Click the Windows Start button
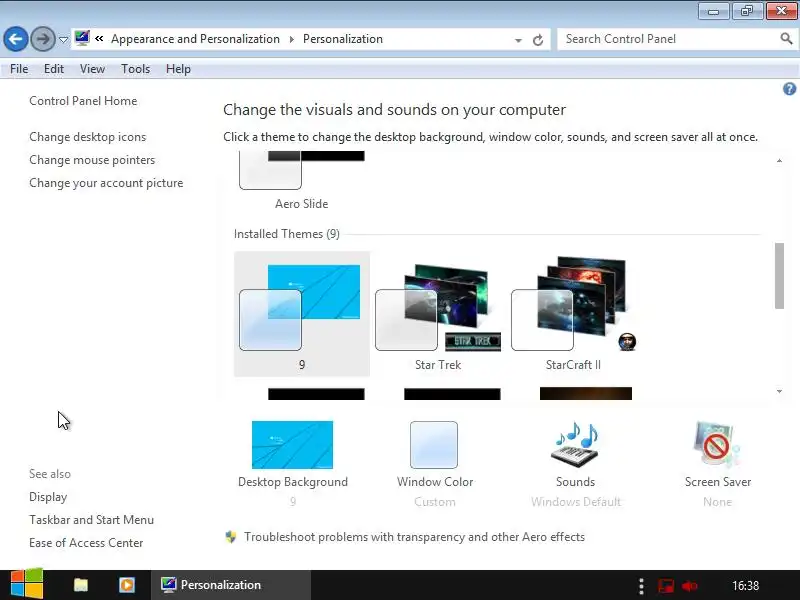The height and width of the screenshot is (600, 800). pos(27,584)
